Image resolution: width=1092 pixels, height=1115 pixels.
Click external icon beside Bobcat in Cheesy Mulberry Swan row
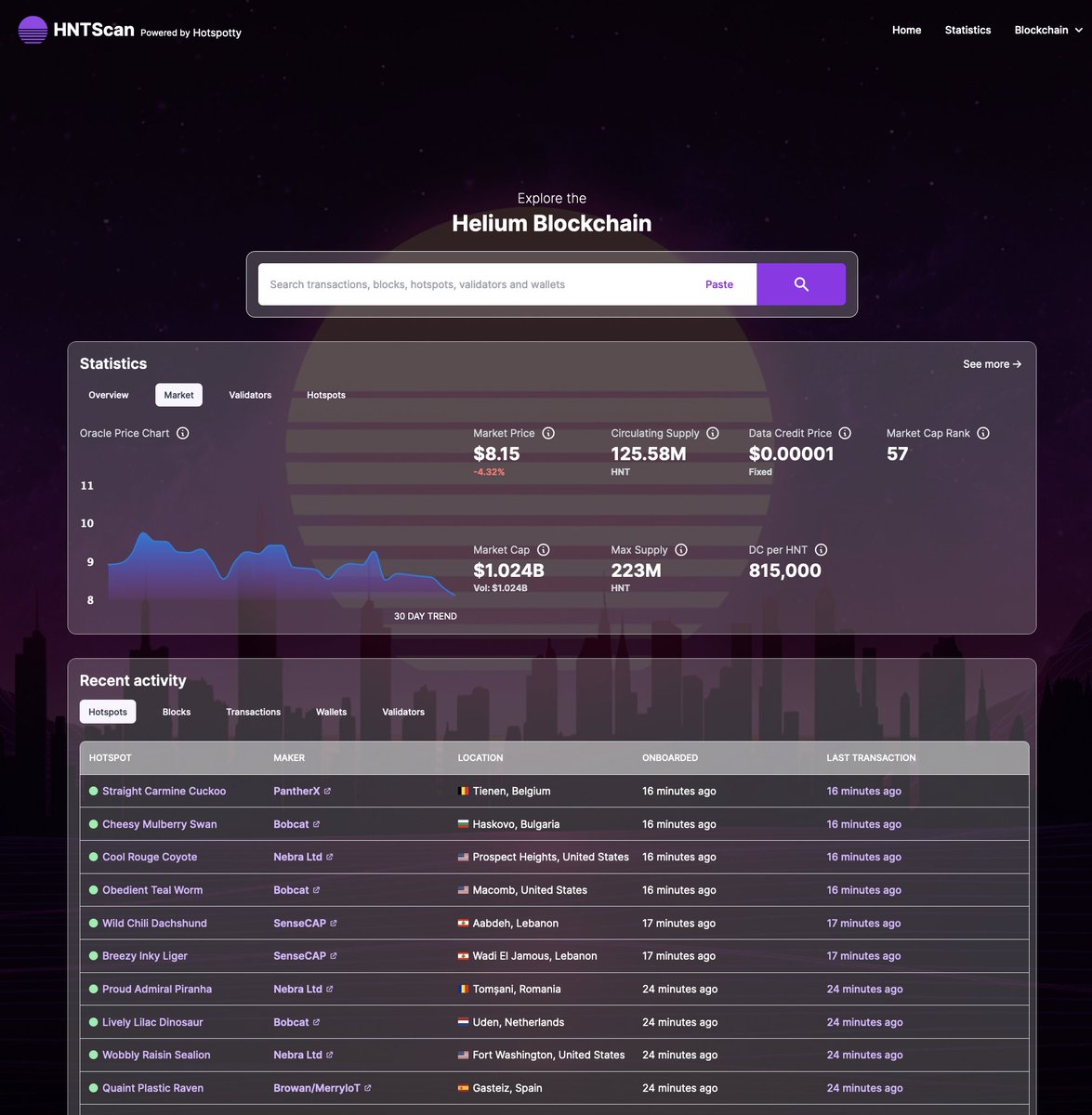(316, 825)
